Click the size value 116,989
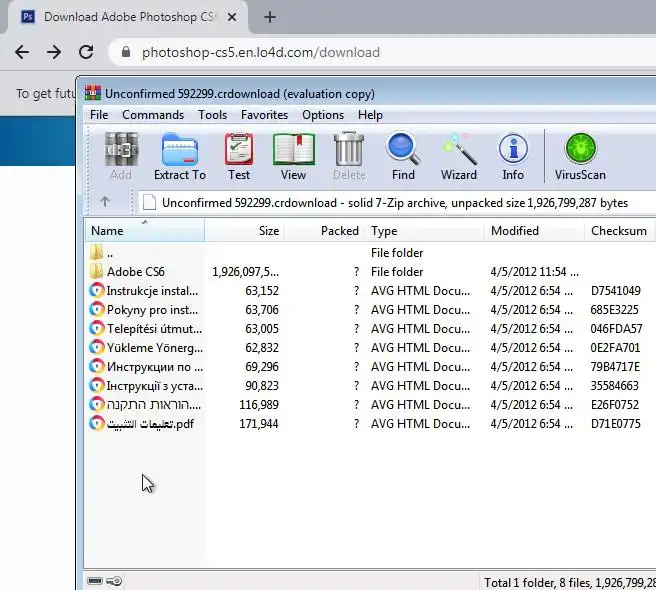Viewport: 656px width, 590px height. coord(259,405)
